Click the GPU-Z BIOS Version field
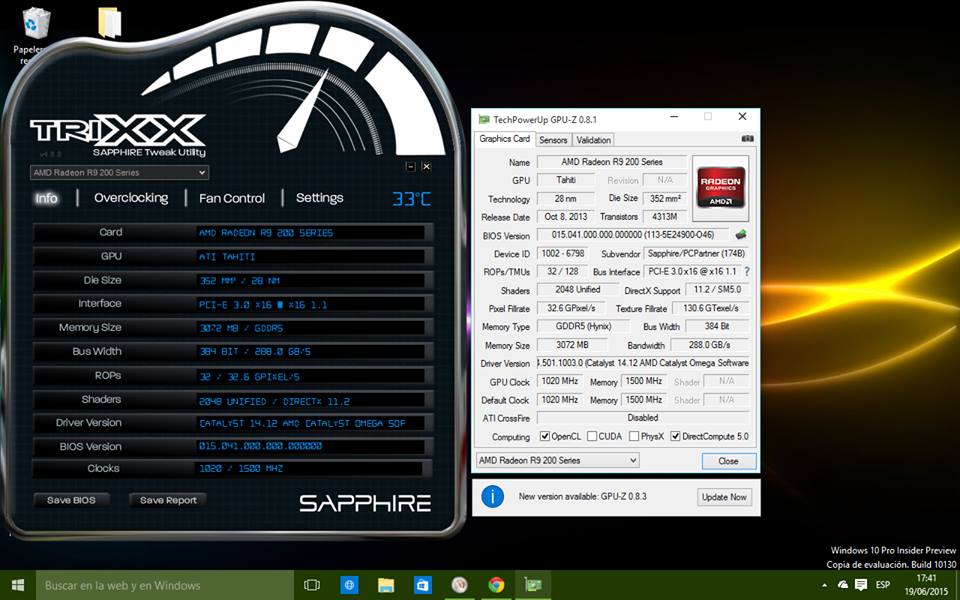Screen dimensions: 960x600 tap(633, 234)
